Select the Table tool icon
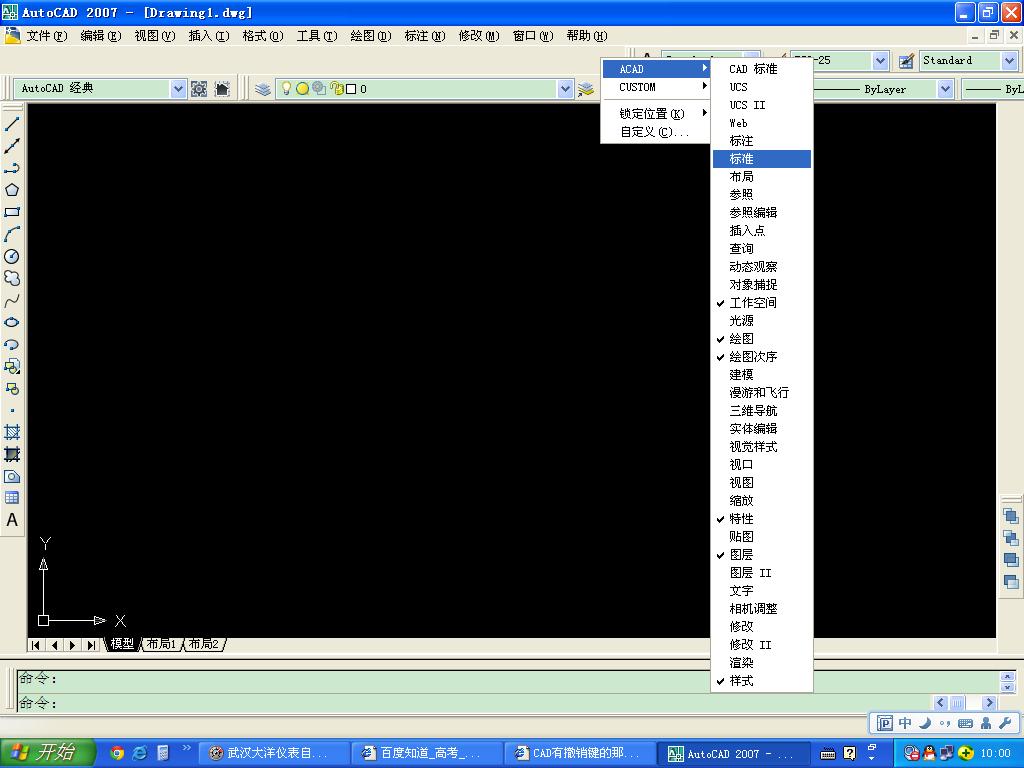 point(12,498)
